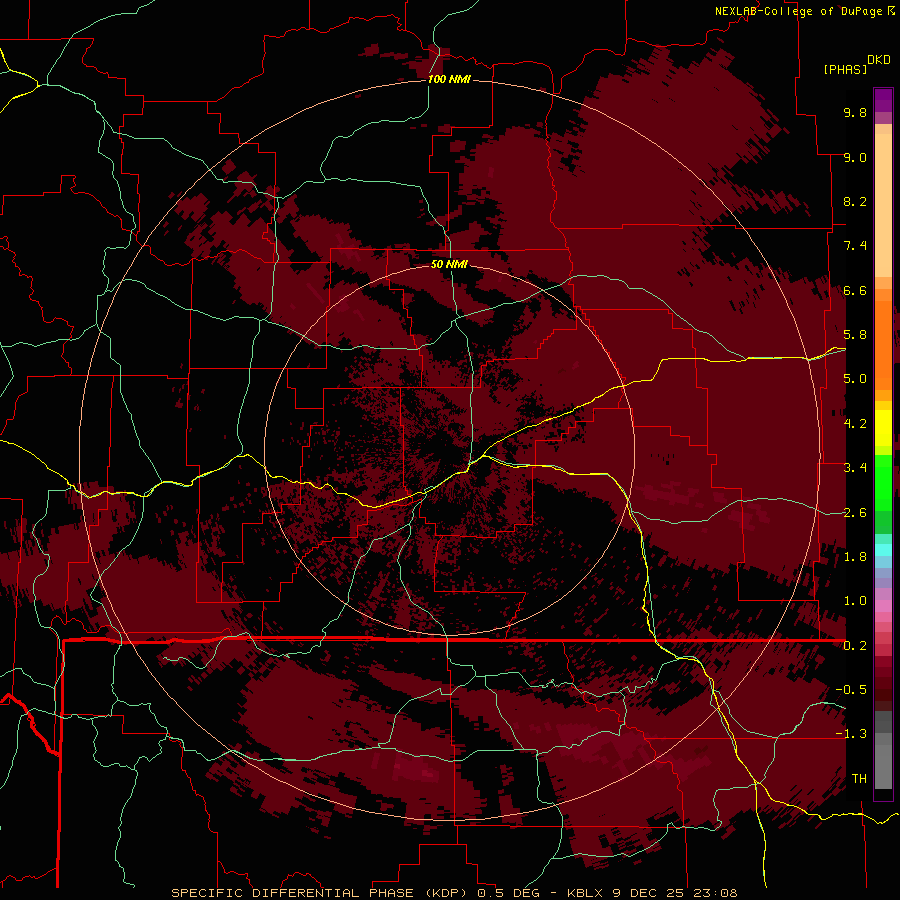The width and height of the screenshot is (900, 900).
Task: Click the 100 NMI range ring label
Action: [x=449, y=79]
